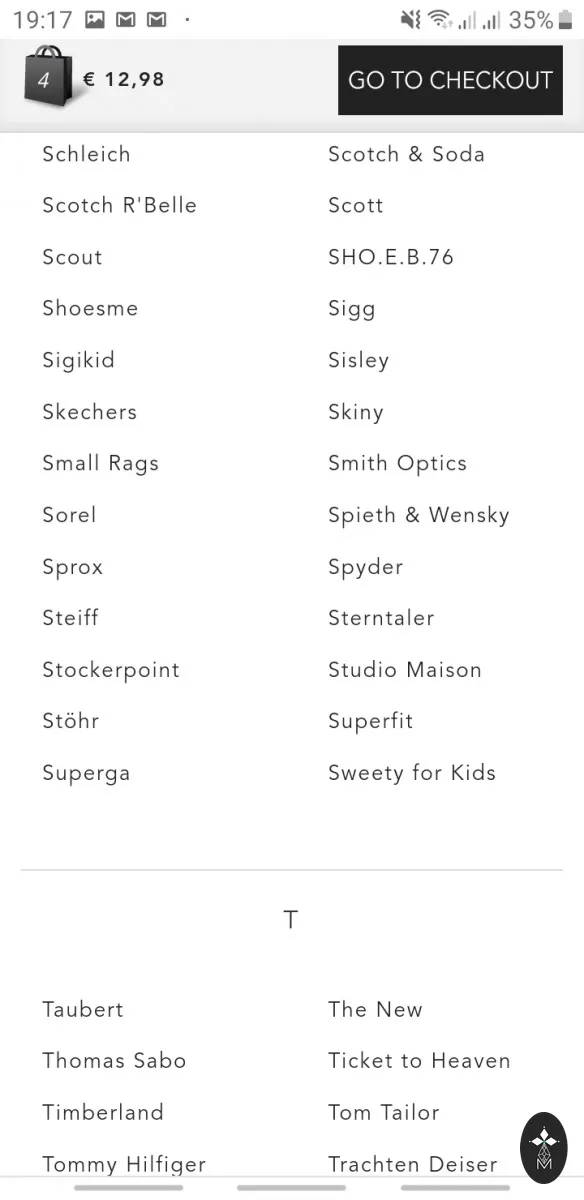
Task: Select the Superfit brand link
Action: [370, 721]
